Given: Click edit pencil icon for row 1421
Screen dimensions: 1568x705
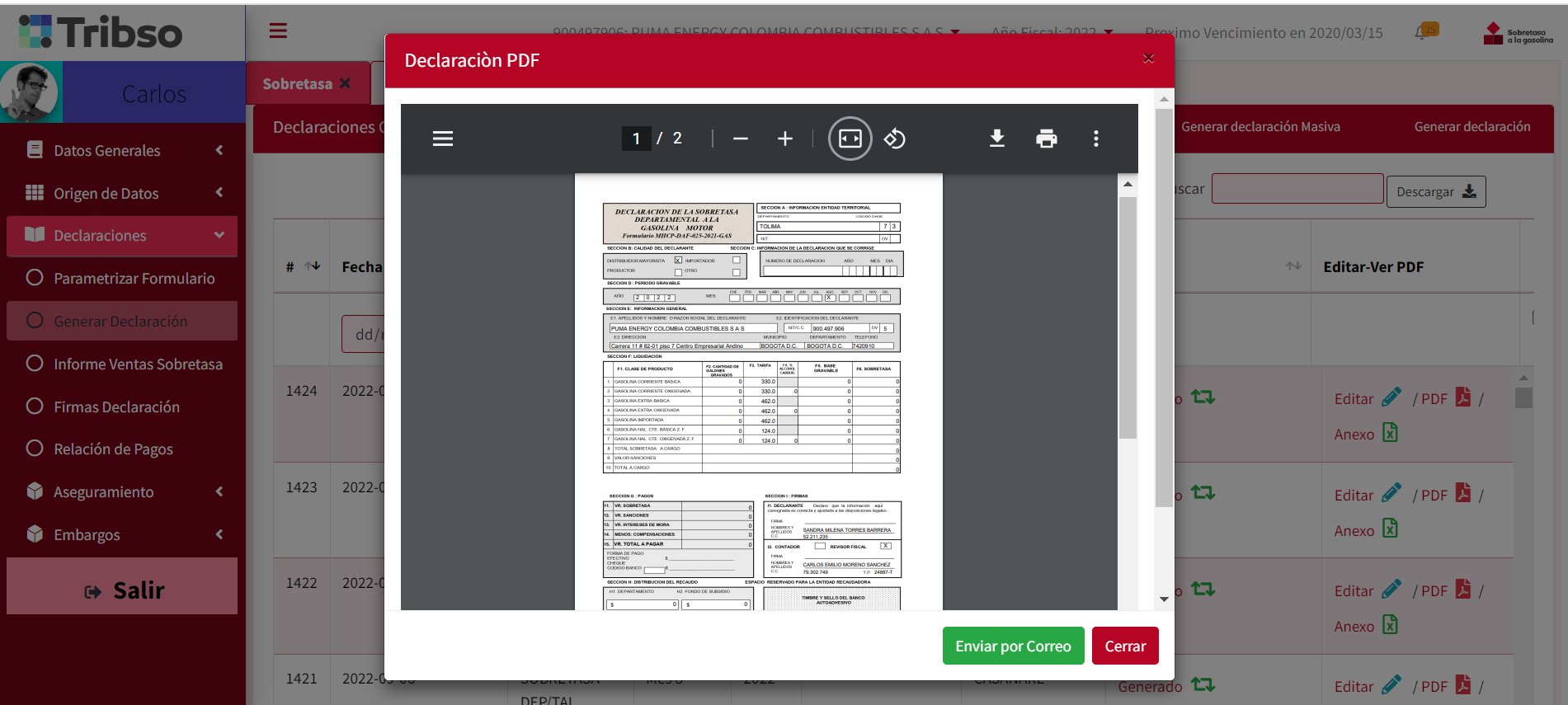Looking at the screenshot, I should coord(1392,685).
